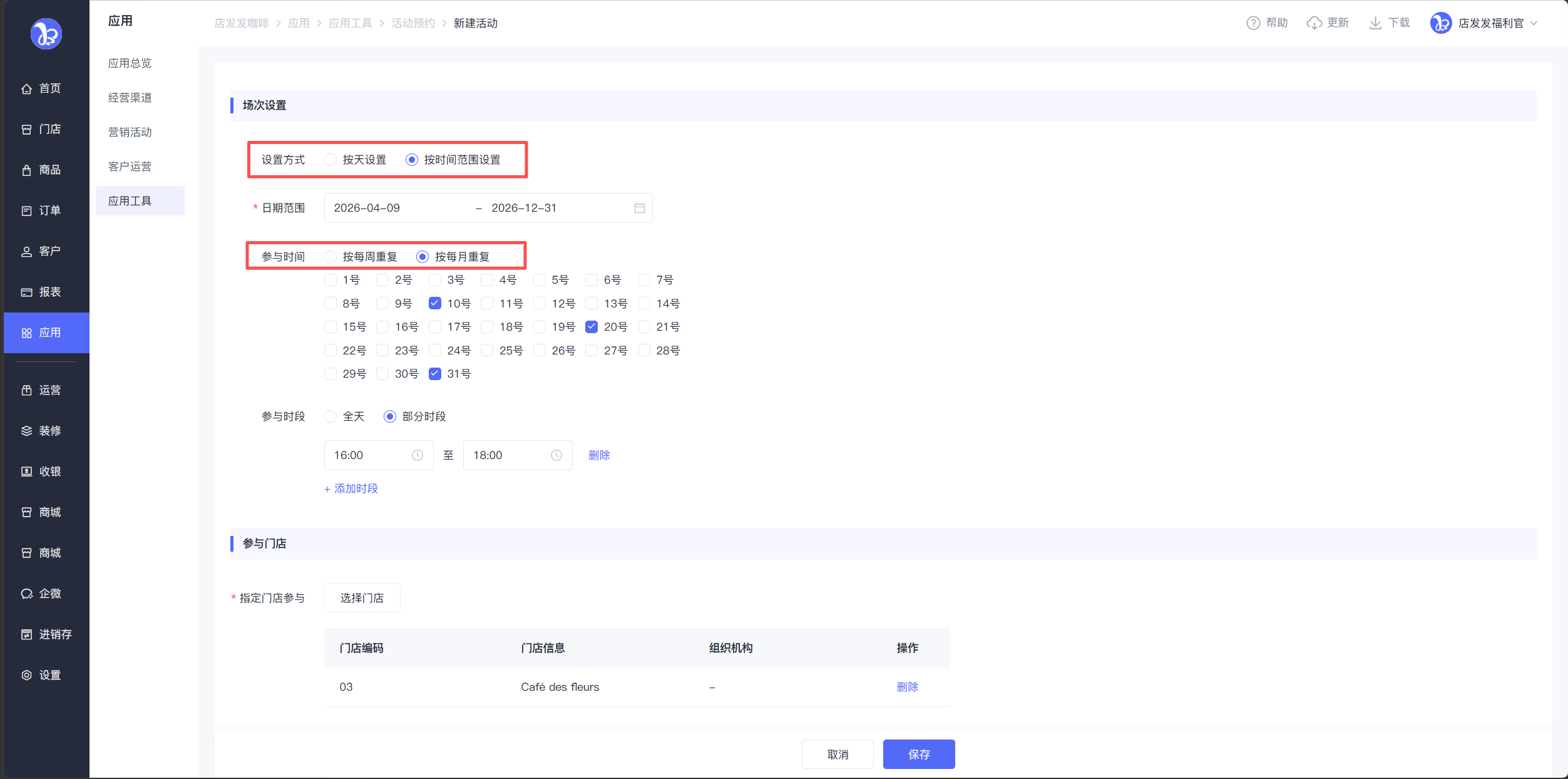This screenshot has height=779, width=1568.
Task: Click the 保存 button
Action: tap(918, 754)
